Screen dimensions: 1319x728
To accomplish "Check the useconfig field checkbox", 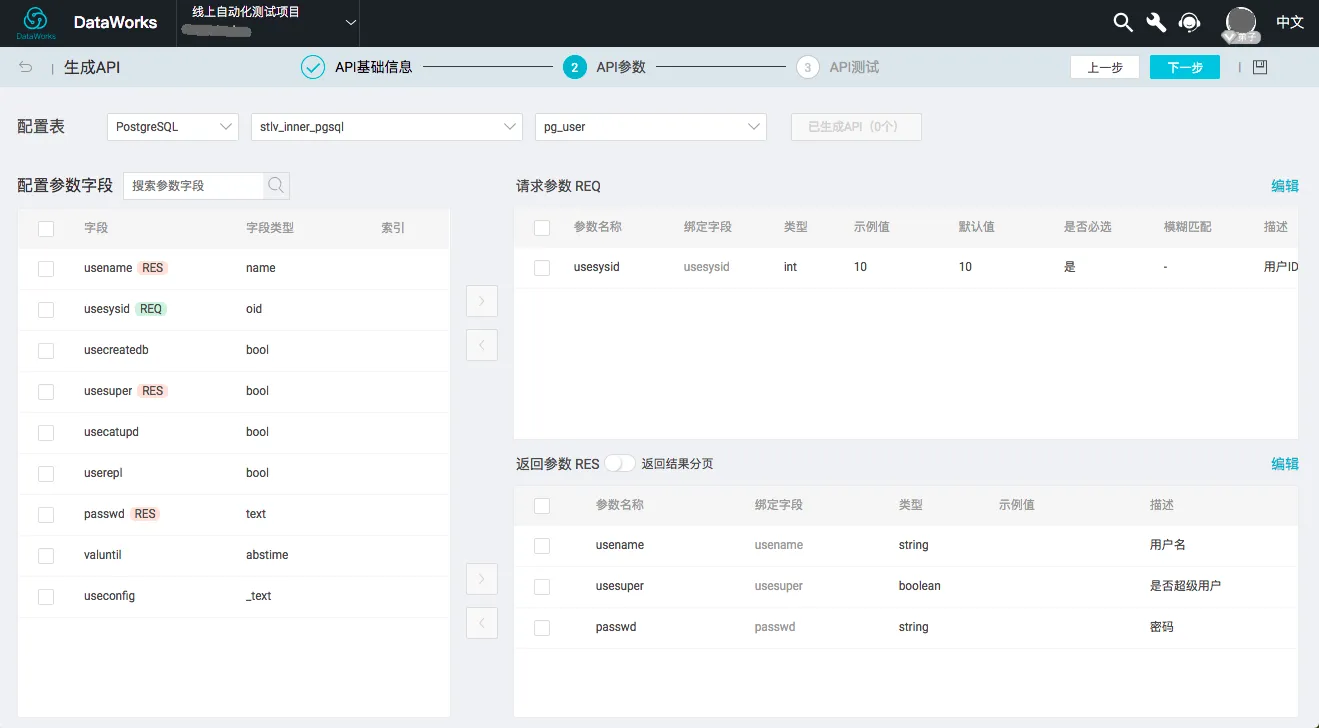I will point(46,596).
